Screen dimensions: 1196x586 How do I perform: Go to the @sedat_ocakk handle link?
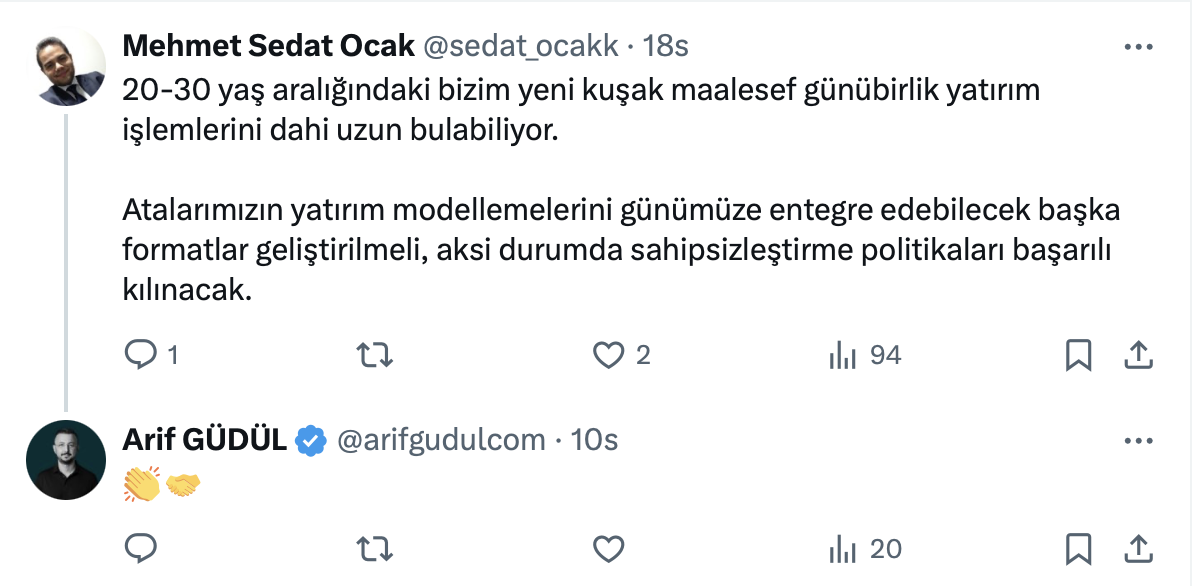[521, 47]
